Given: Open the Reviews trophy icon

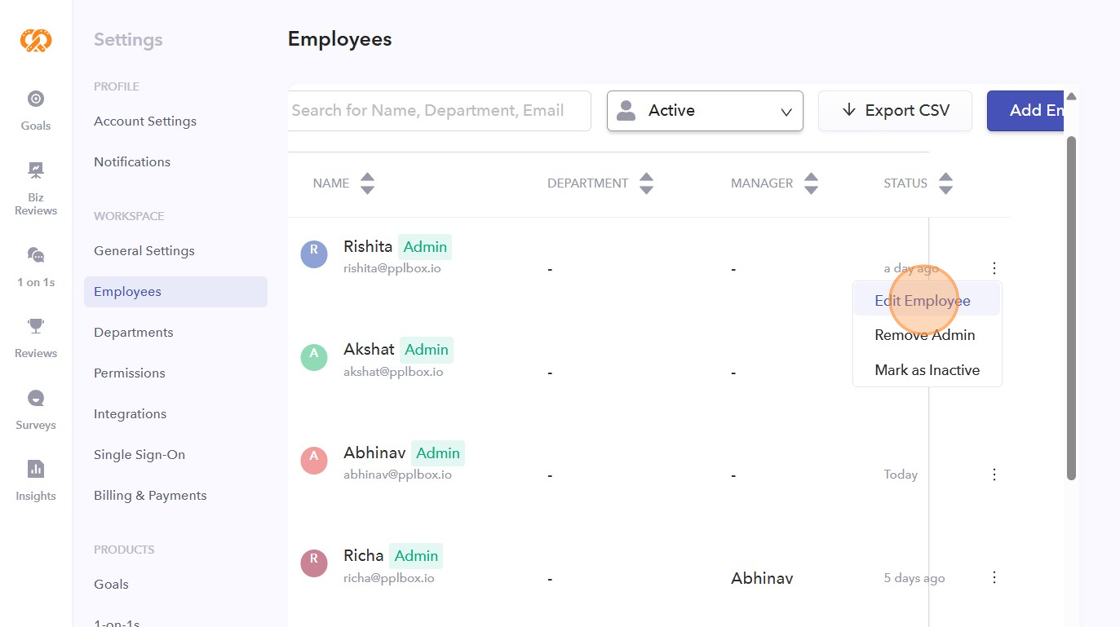Looking at the screenshot, I should (x=36, y=326).
